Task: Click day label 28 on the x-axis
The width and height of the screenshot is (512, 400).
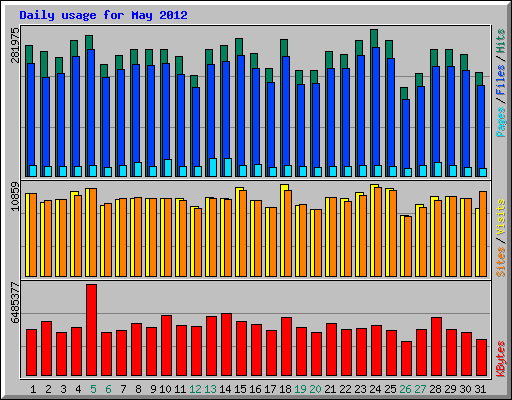Action: pyautogui.click(x=435, y=389)
